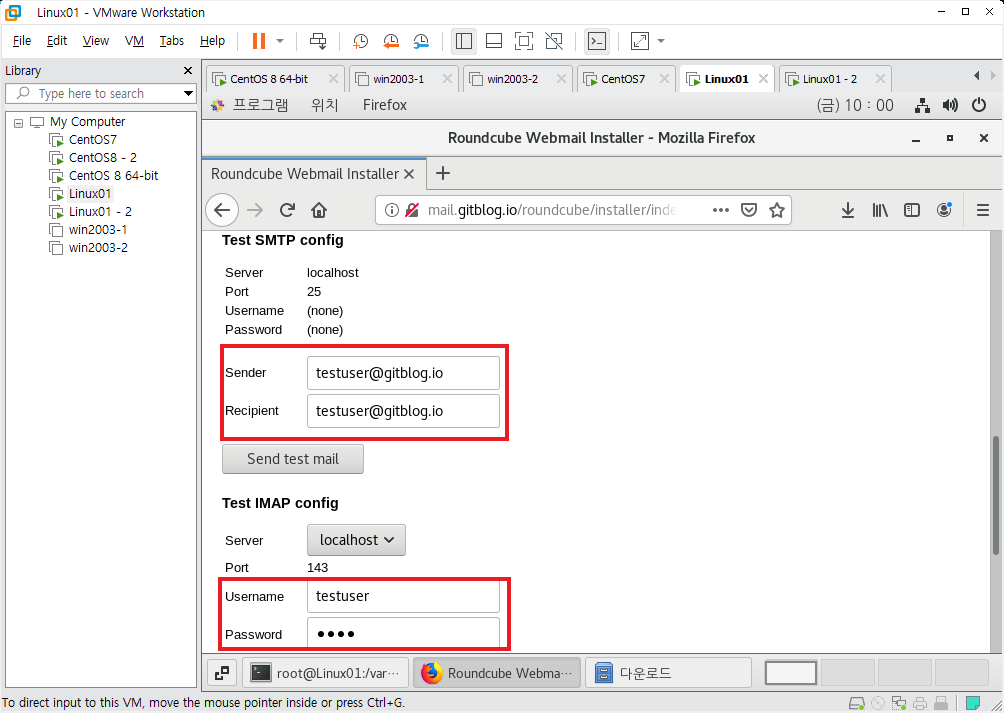Pause the virtual machine from the toolbar
Viewport: 1004px width, 713px height.
(259, 41)
